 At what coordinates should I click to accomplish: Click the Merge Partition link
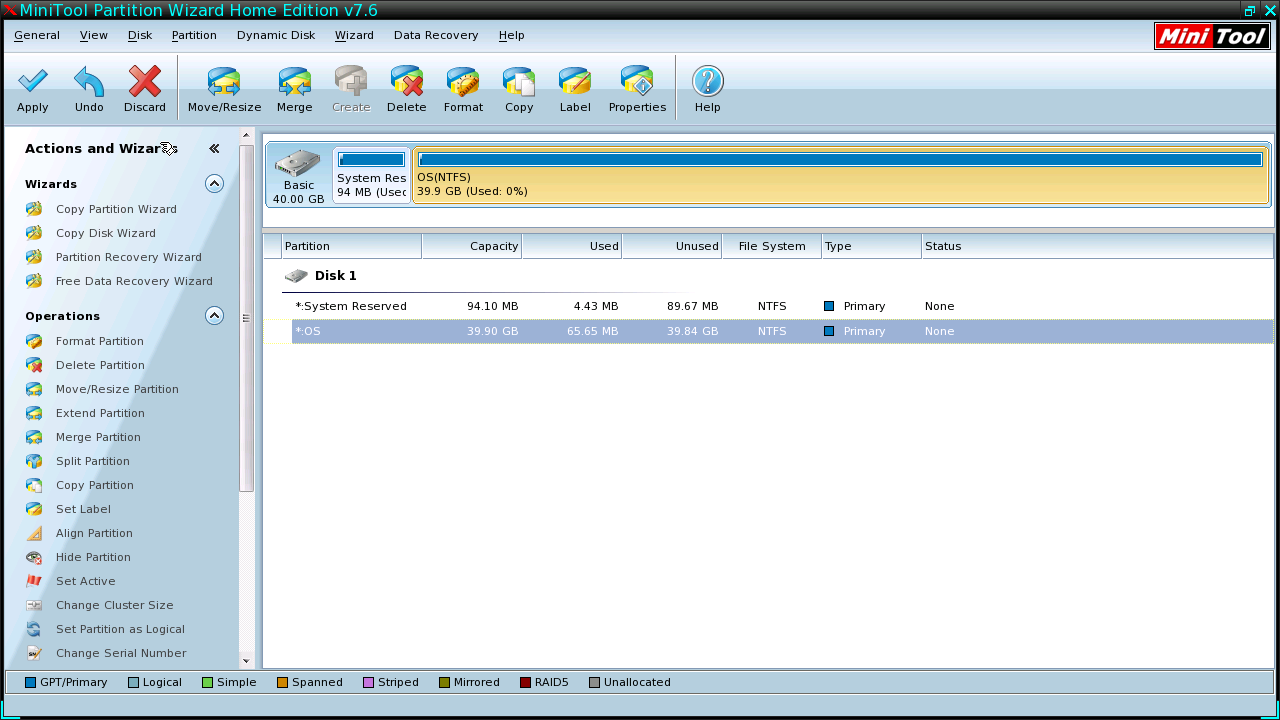point(98,437)
